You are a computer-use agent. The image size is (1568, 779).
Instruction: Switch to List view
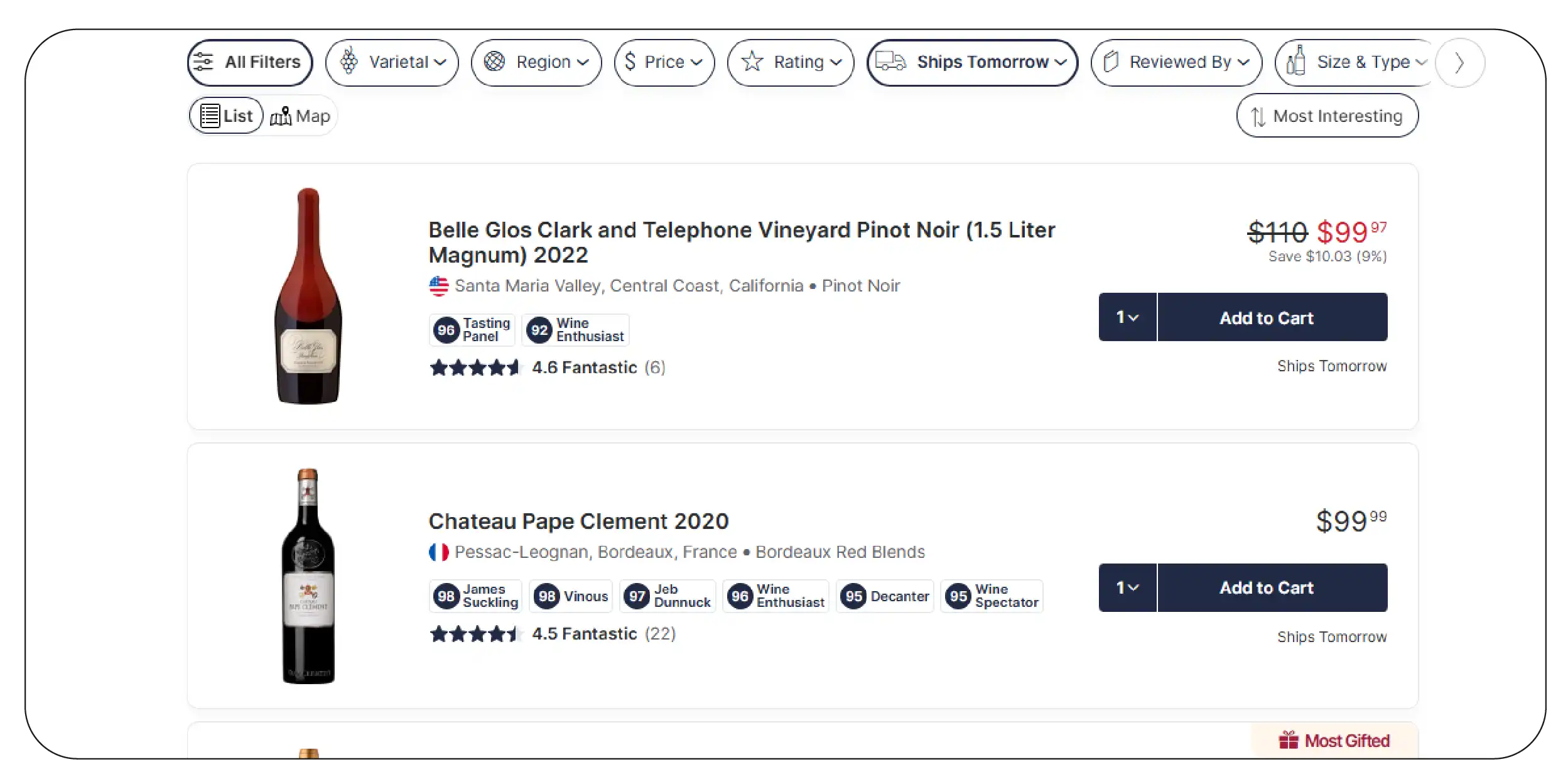pyautogui.click(x=226, y=115)
